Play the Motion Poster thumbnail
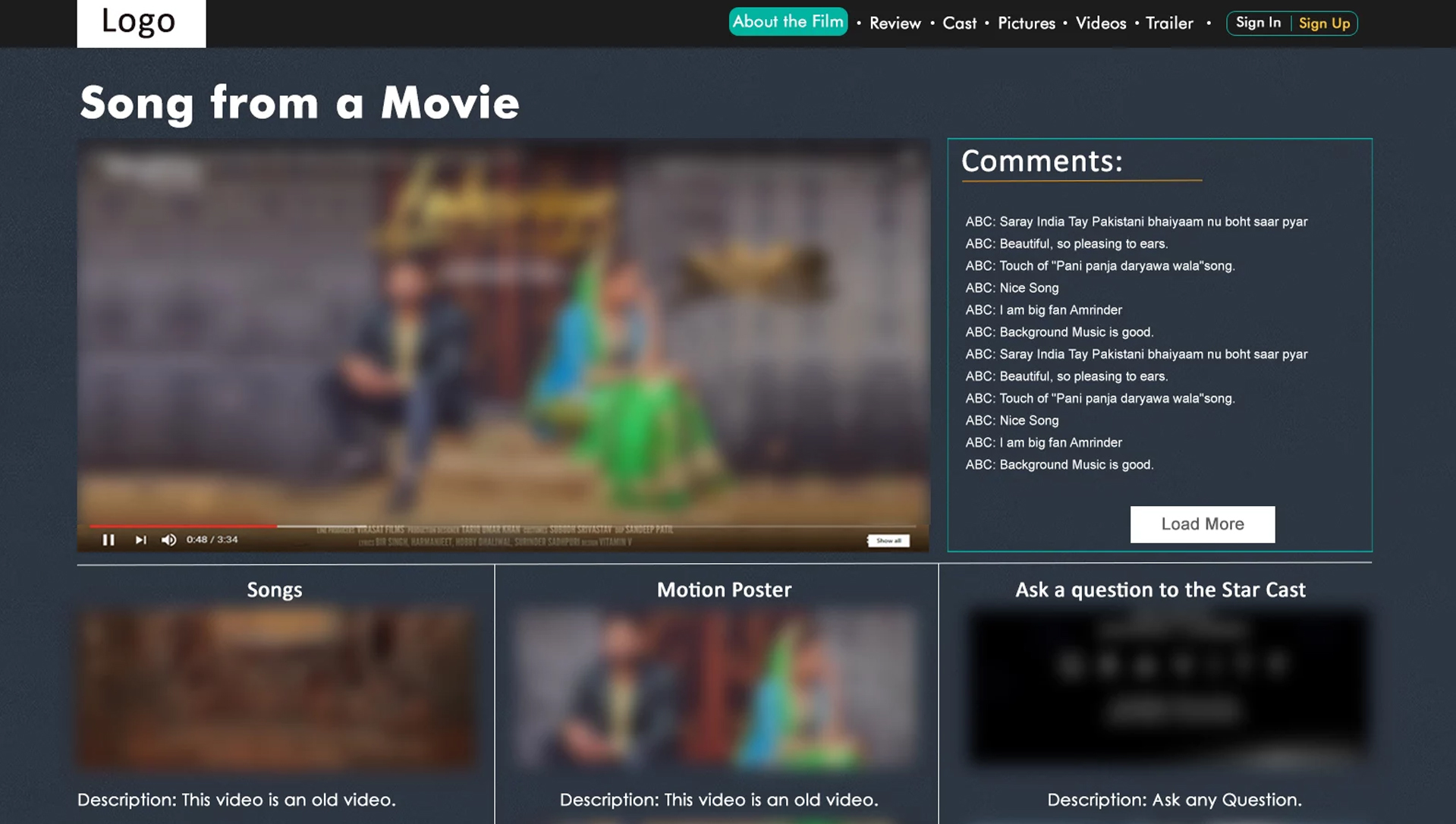The width and height of the screenshot is (1456, 824). click(x=716, y=687)
